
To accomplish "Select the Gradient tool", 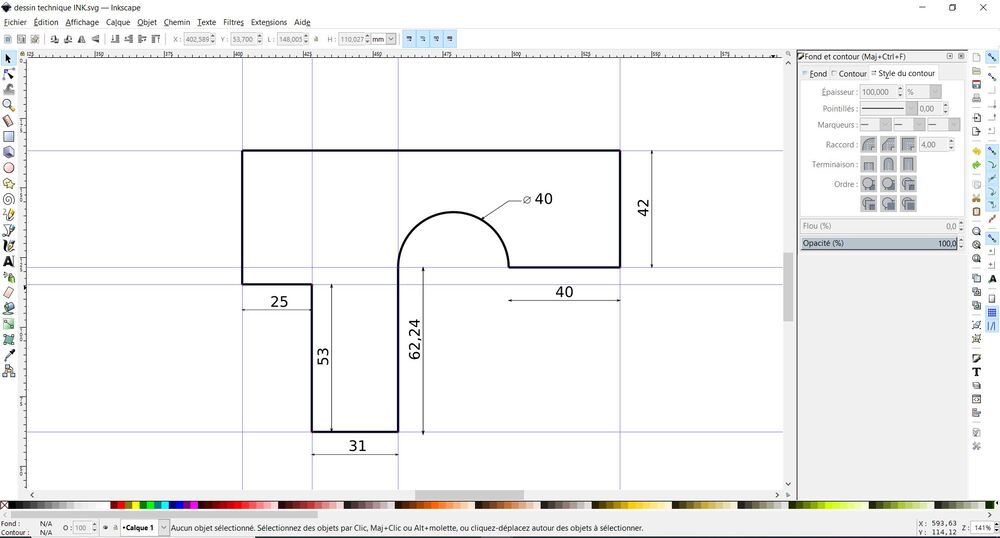I will pyautogui.click(x=8, y=324).
